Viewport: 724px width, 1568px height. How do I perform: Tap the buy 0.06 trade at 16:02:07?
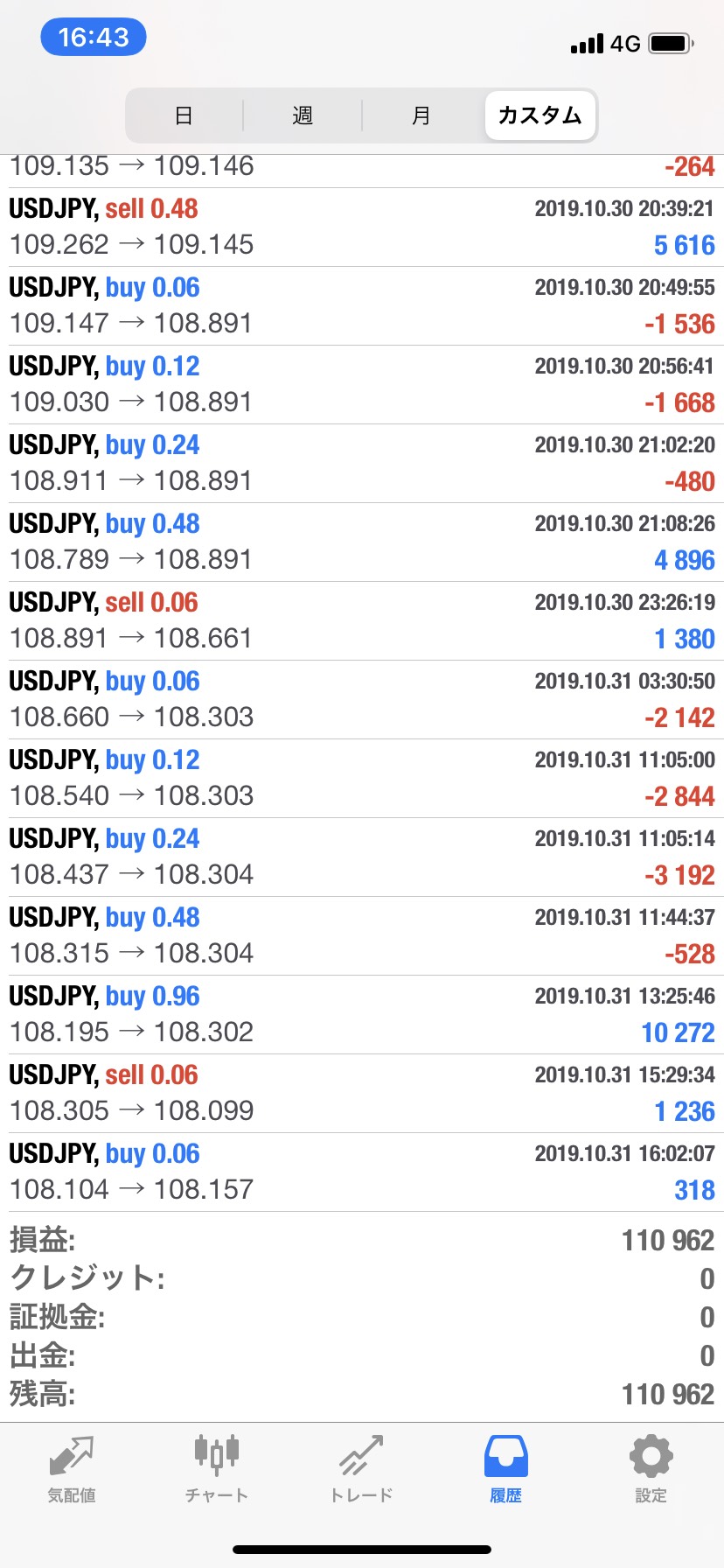(x=362, y=1172)
